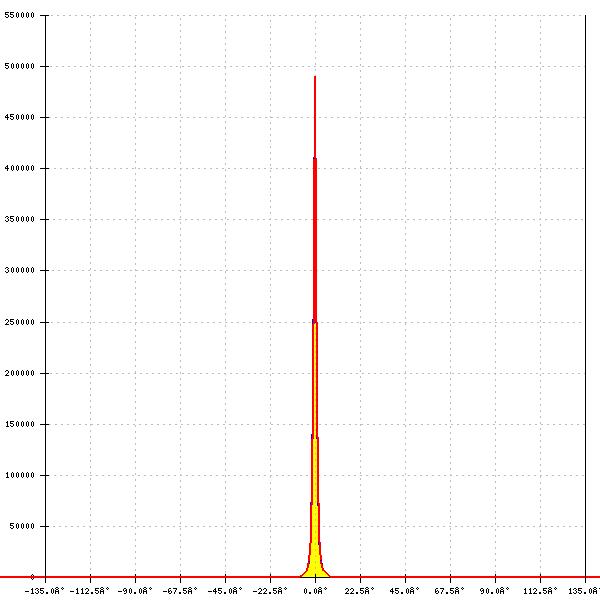This screenshot has width=600, height=600.
Task: Click the 112.5 degree x-axis label
Action: tap(540, 591)
